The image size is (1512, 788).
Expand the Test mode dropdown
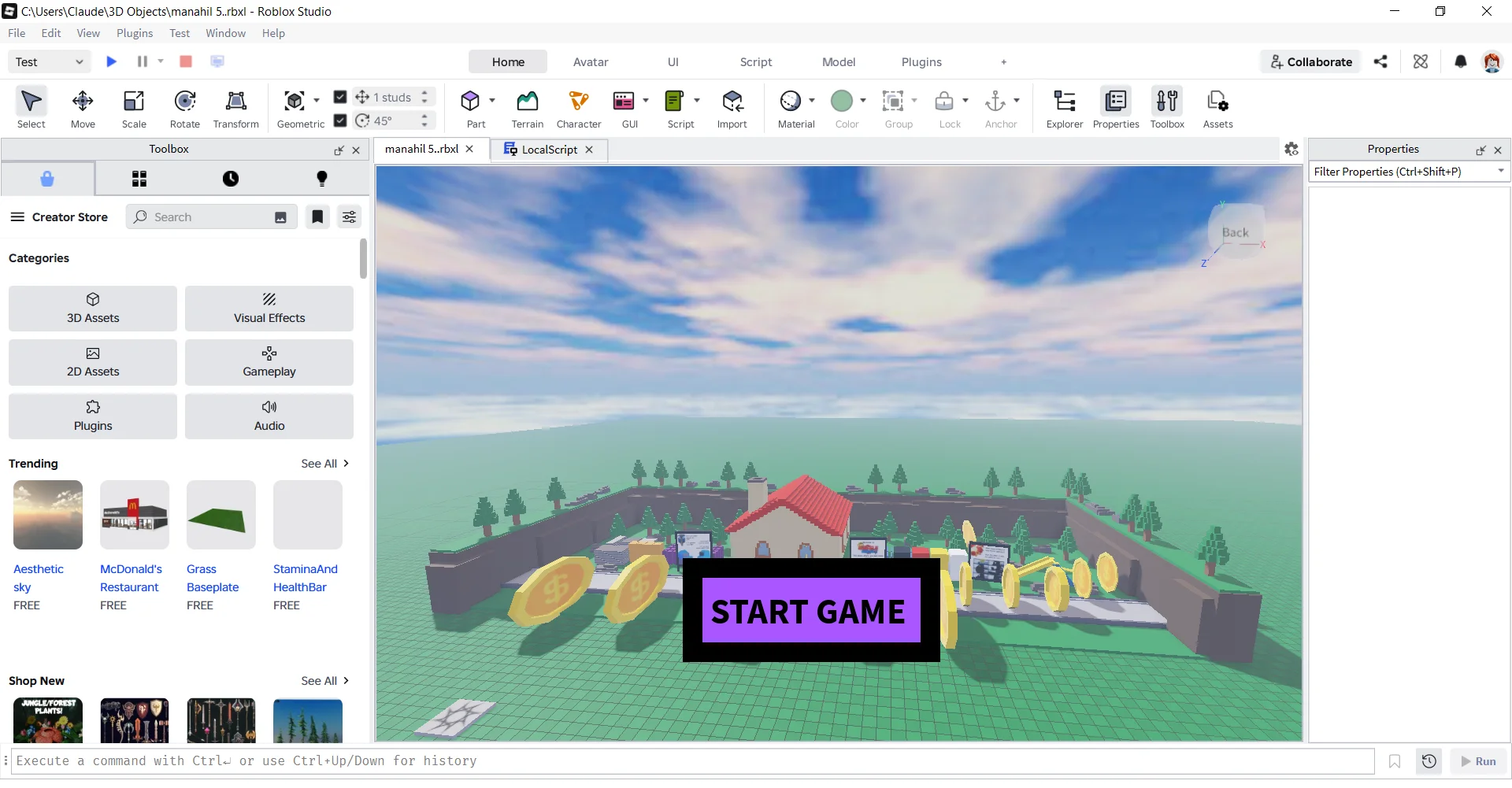pos(50,61)
